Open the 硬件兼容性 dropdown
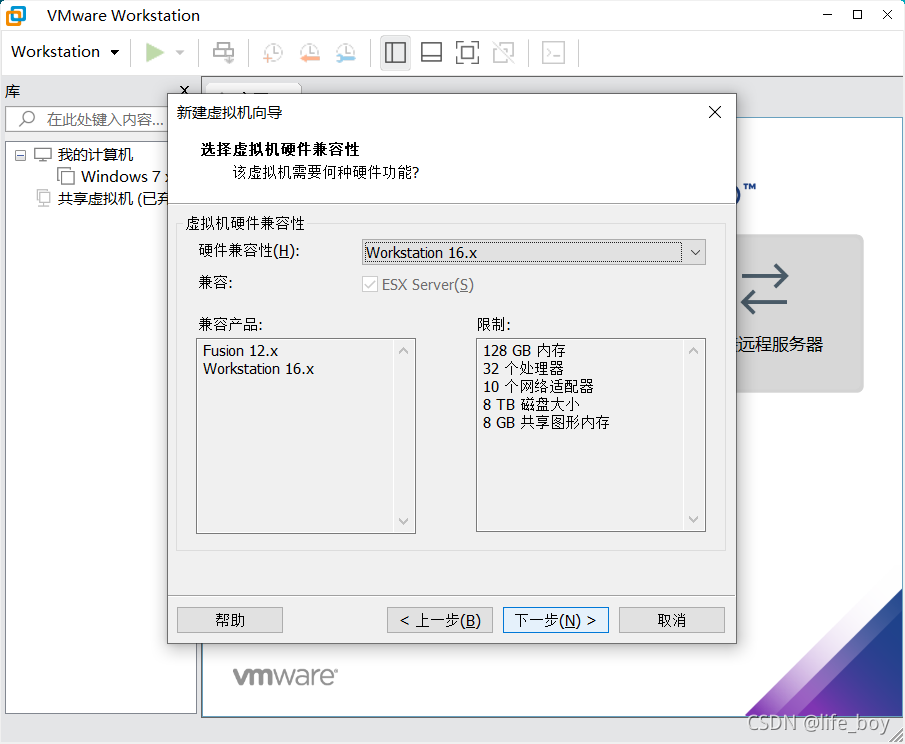This screenshot has width=905, height=744. tap(534, 252)
